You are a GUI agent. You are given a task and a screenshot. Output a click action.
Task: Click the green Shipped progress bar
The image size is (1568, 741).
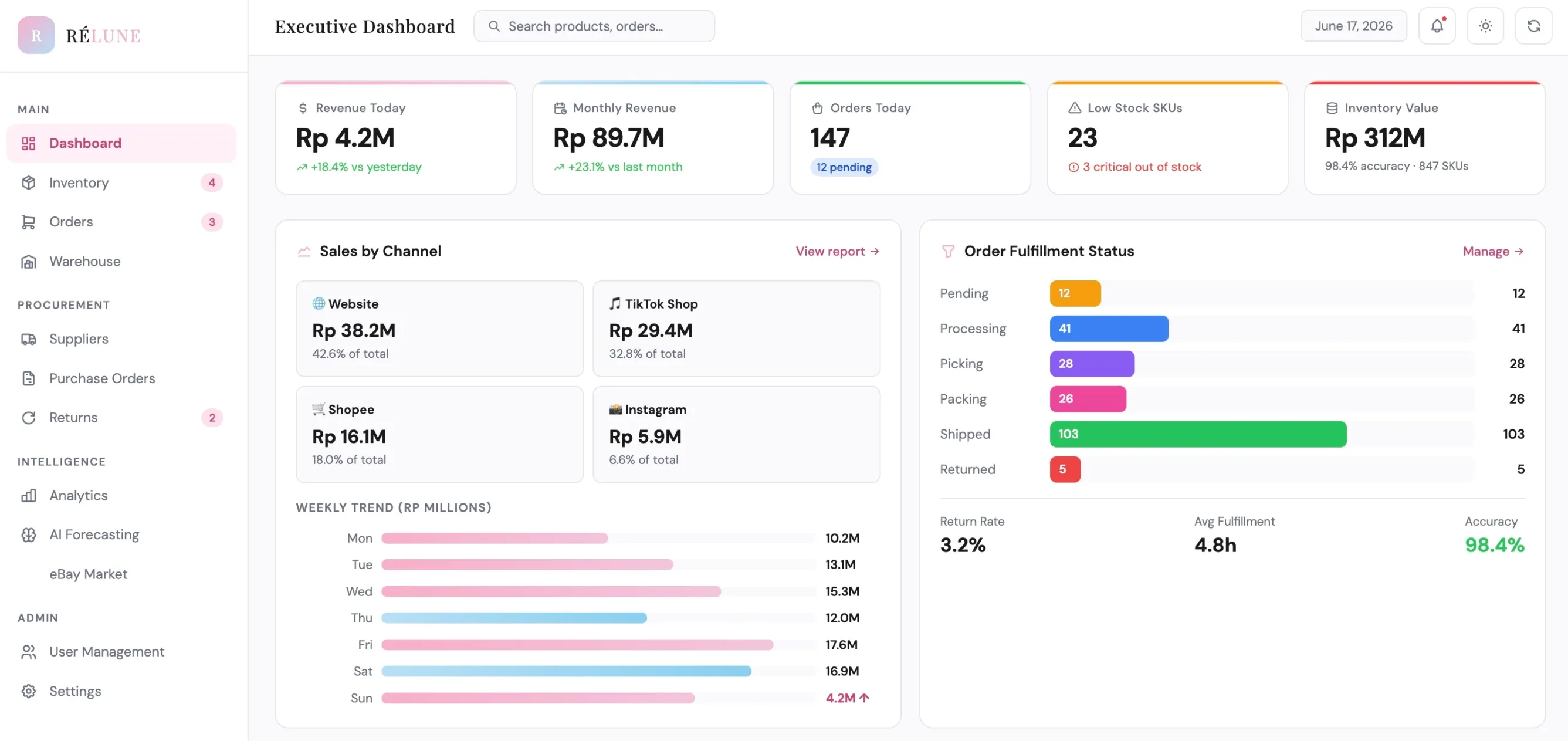click(x=1198, y=434)
